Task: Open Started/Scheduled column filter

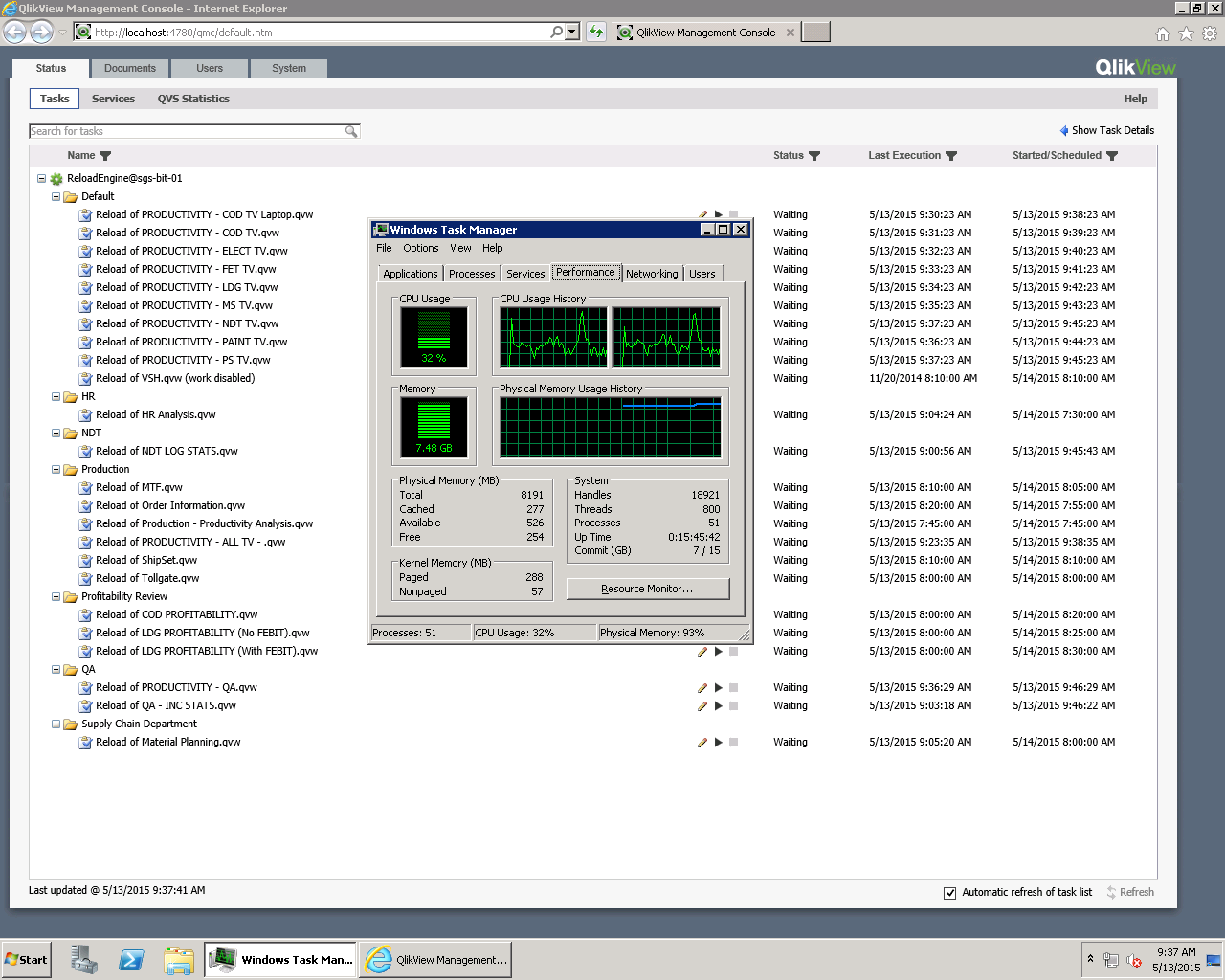Action: [1112, 156]
